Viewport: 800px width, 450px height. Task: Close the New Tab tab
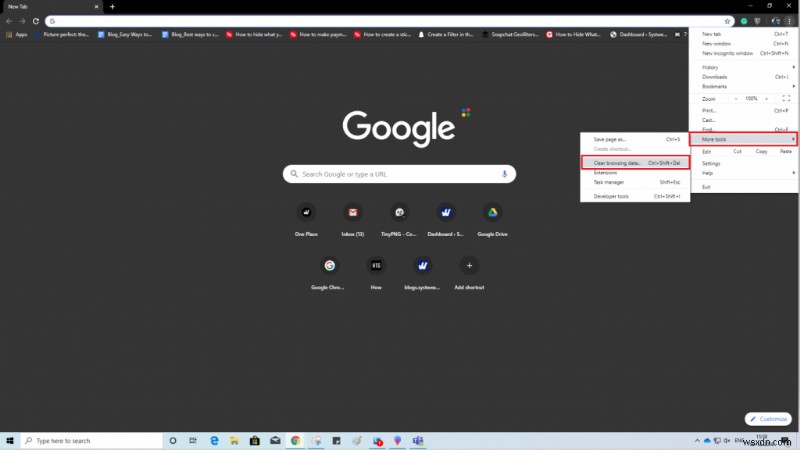(x=96, y=7)
